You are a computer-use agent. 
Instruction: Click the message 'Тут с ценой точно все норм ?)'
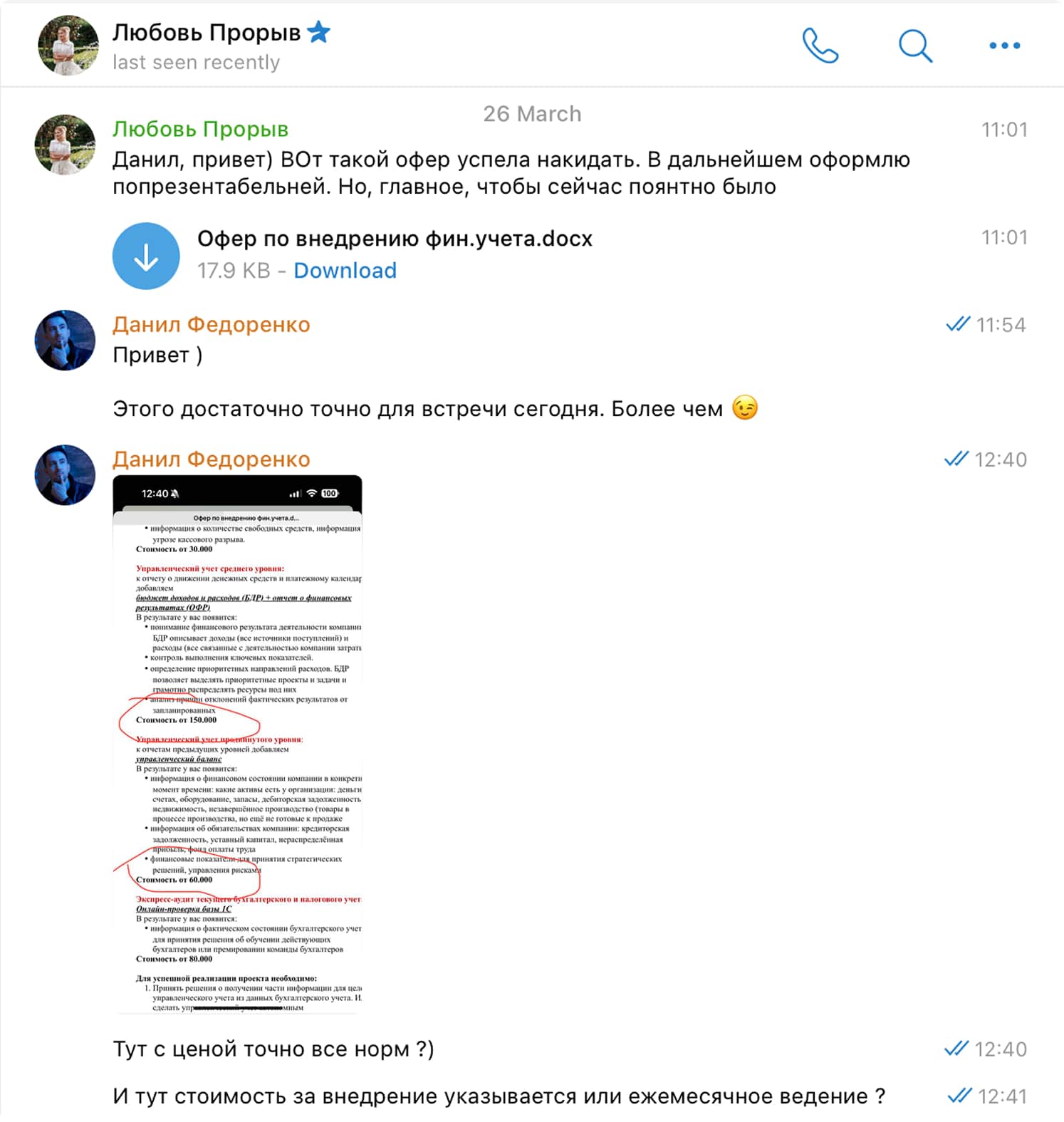point(273,1049)
